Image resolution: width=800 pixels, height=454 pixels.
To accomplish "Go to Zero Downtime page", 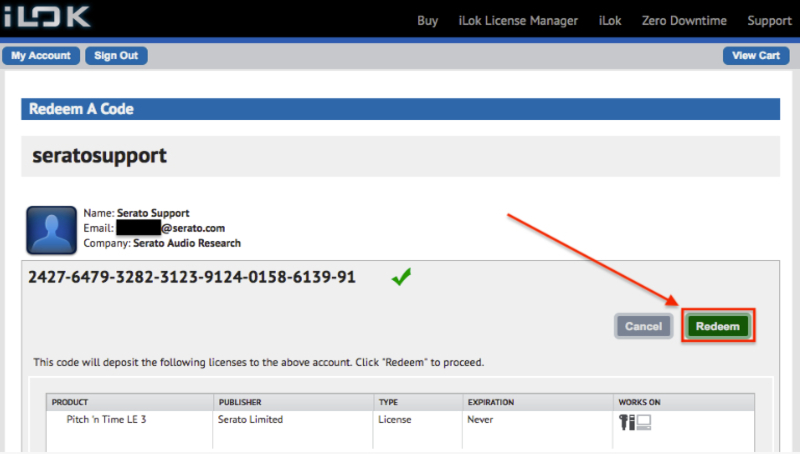I will click(684, 21).
